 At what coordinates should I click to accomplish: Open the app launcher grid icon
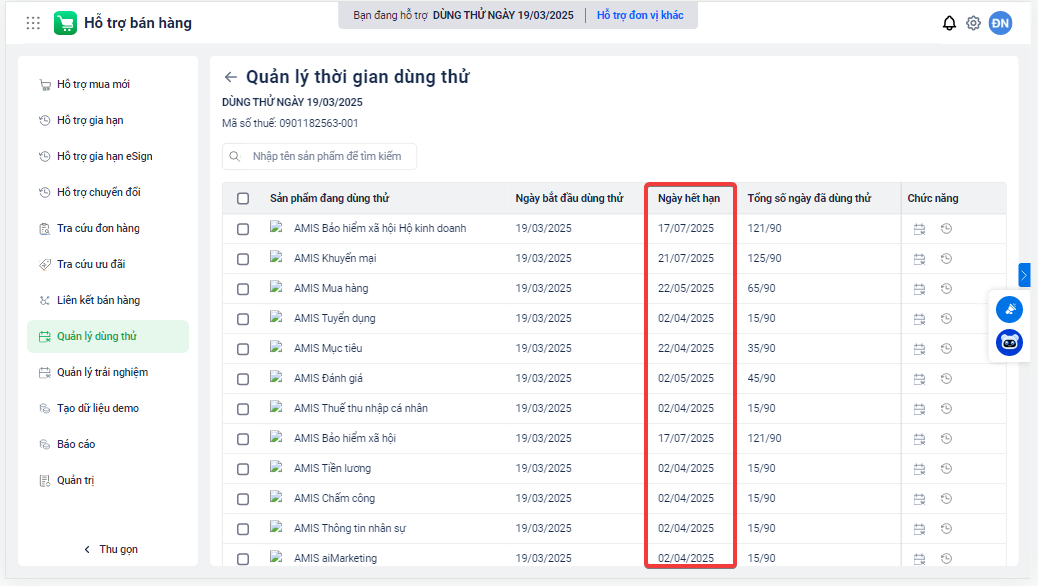point(33,23)
